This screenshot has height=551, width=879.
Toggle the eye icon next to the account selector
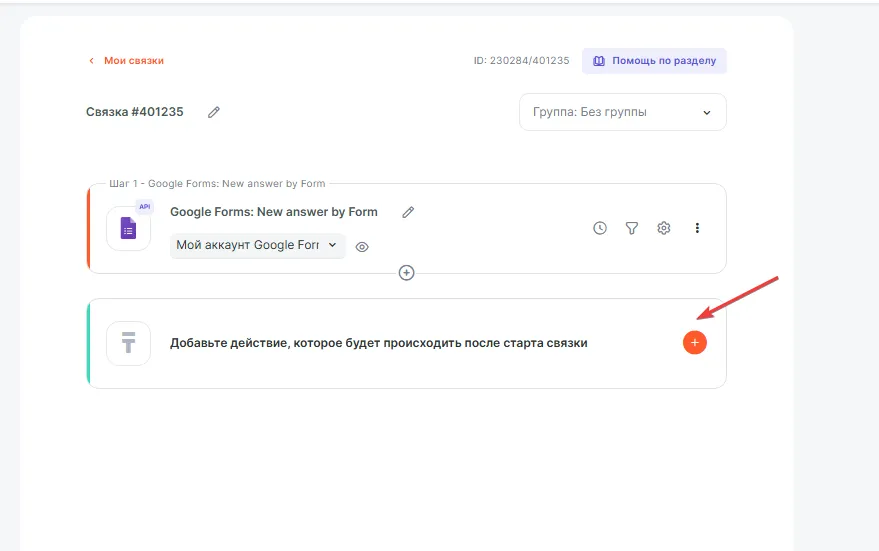coord(362,246)
